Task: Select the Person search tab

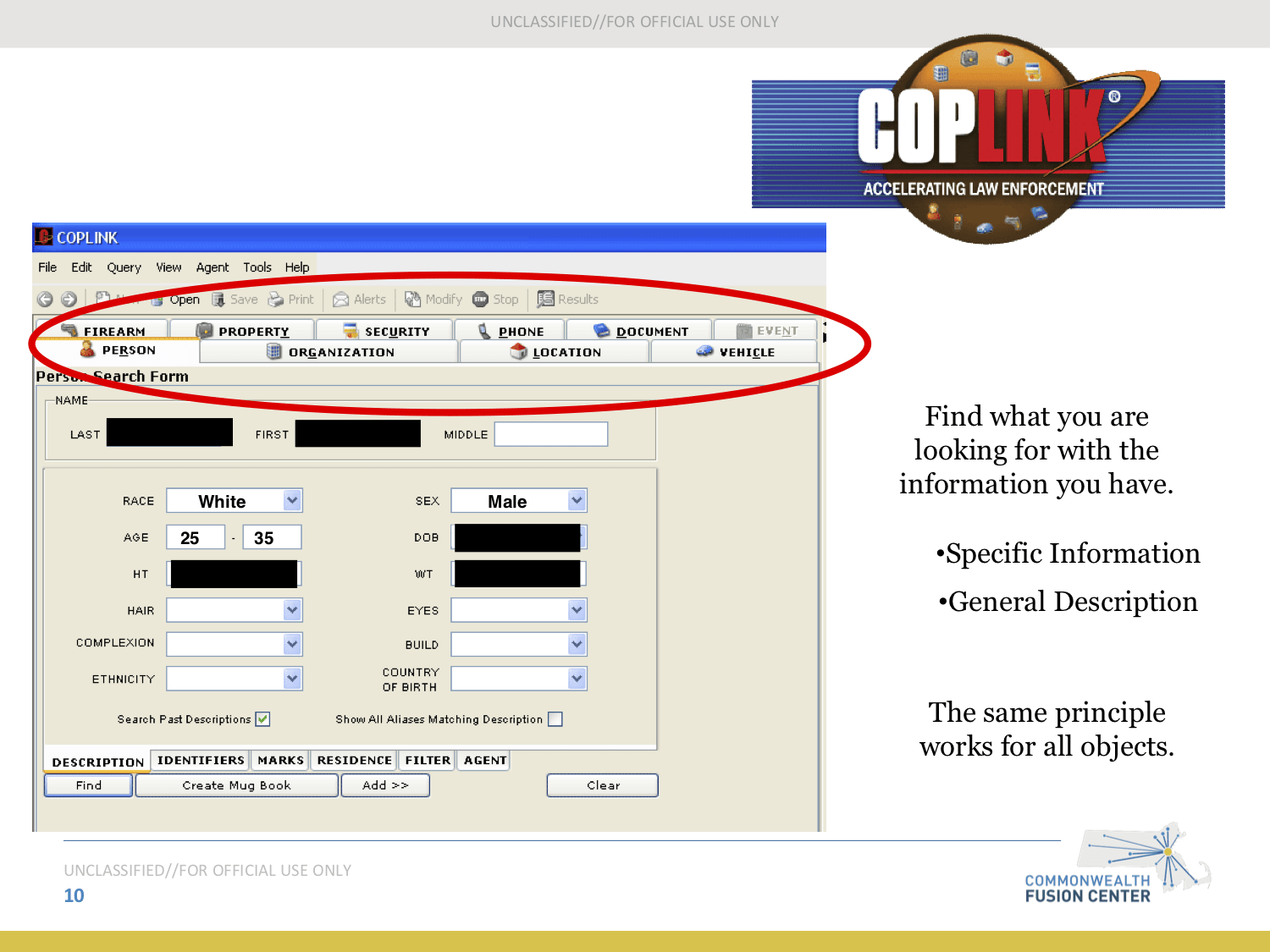Action: 118,350
